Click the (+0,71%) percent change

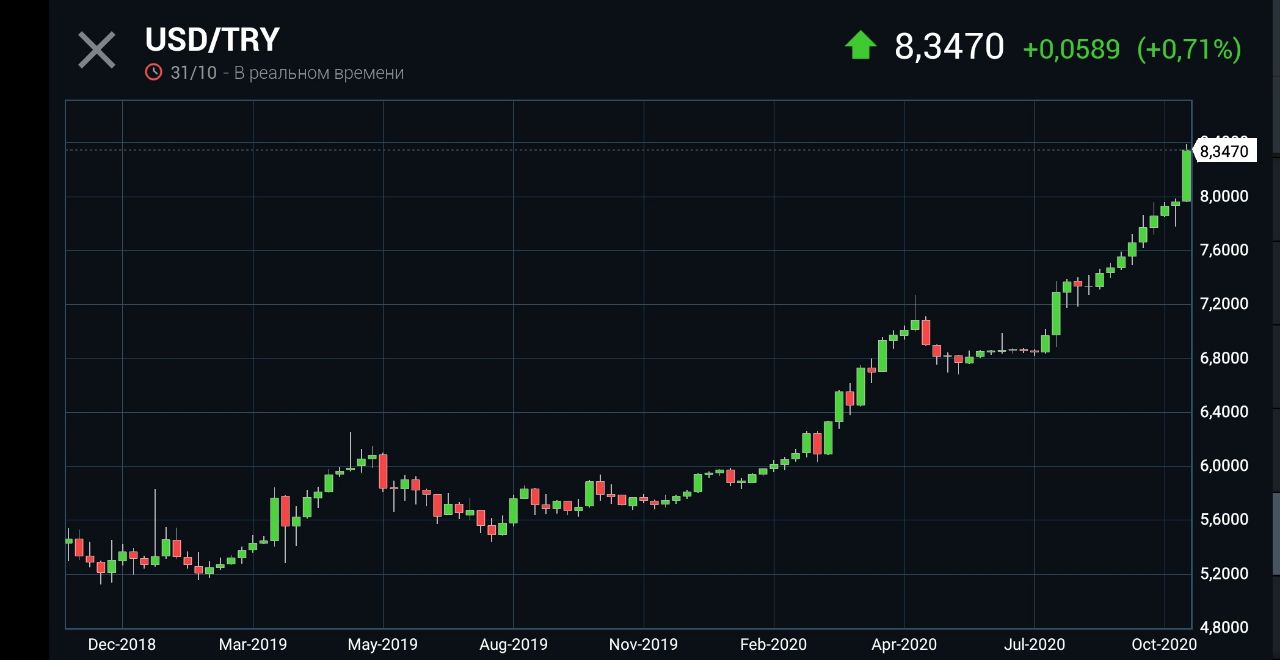click(x=1189, y=49)
